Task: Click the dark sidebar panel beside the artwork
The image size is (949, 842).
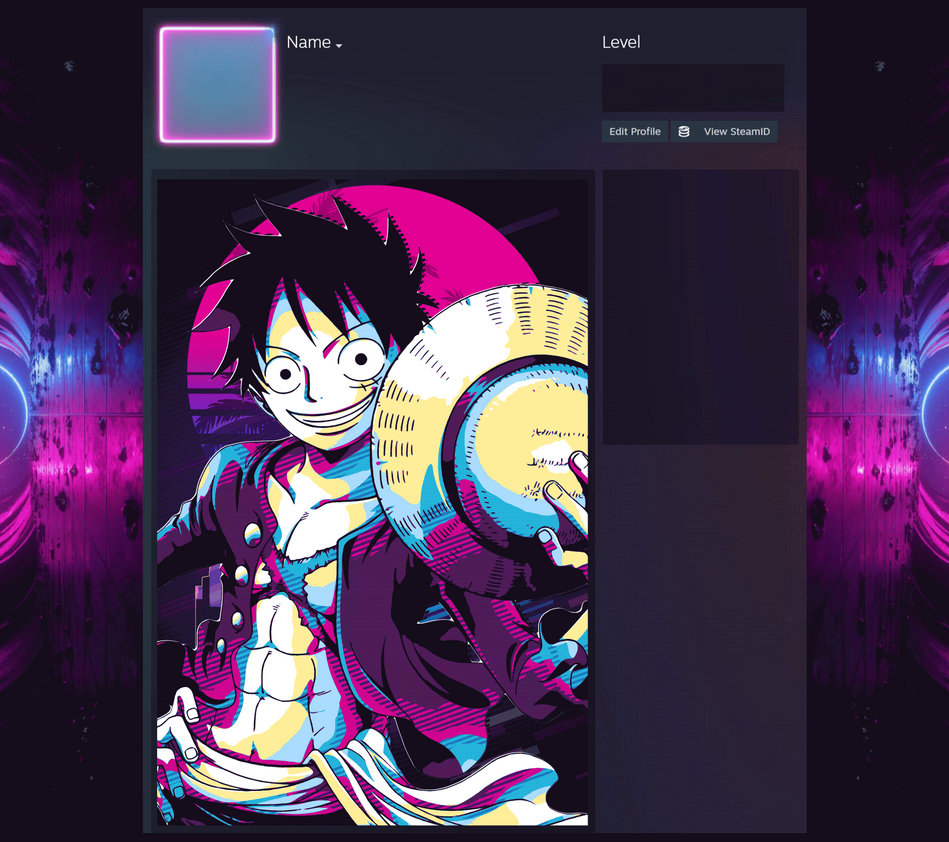Action: pos(700,307)
